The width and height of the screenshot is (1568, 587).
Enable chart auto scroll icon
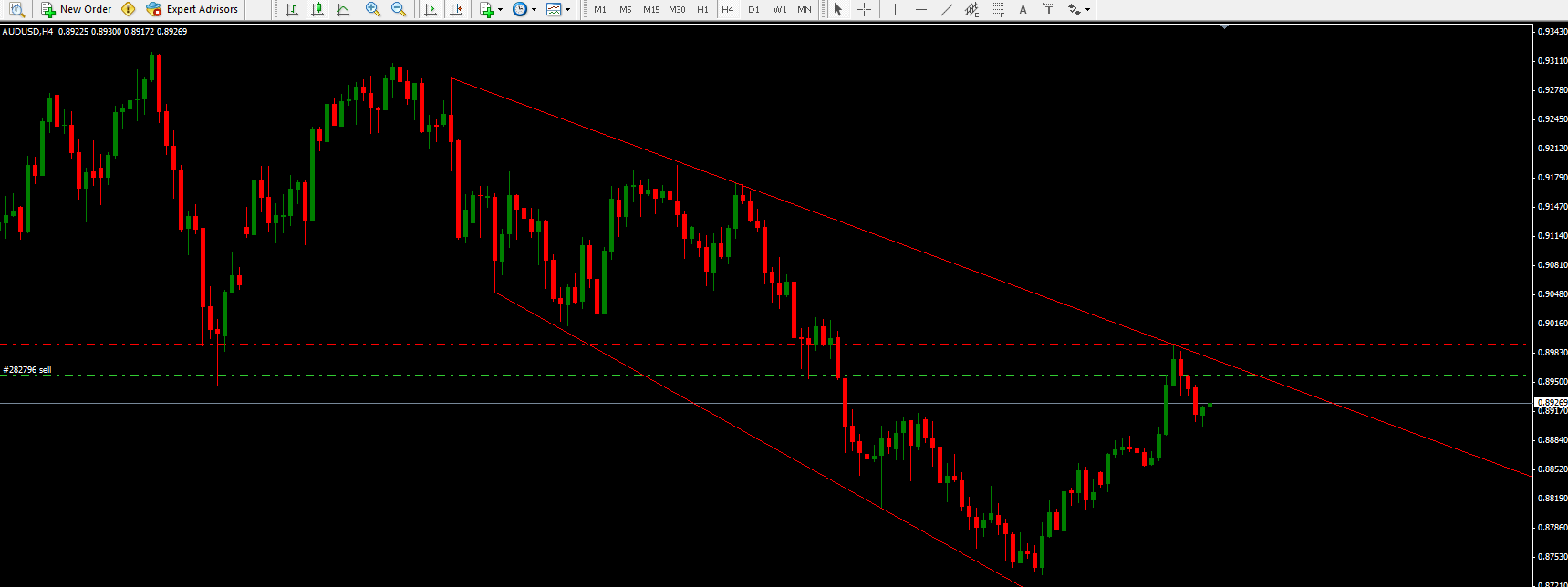[x=431, y=9]
